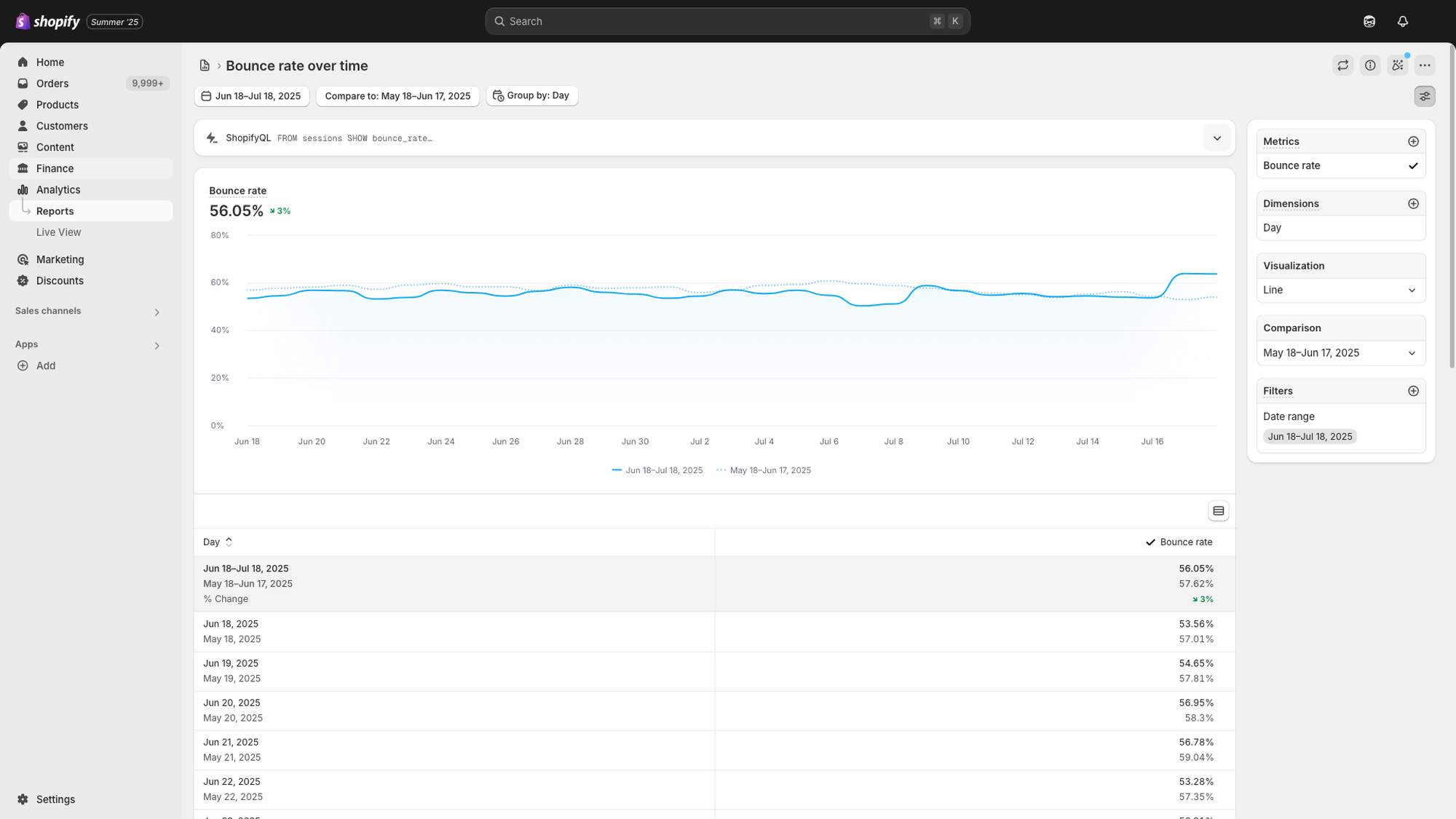Click the Home sidebar icon
Screen dimensions: 1456x819
coord(23,63)
